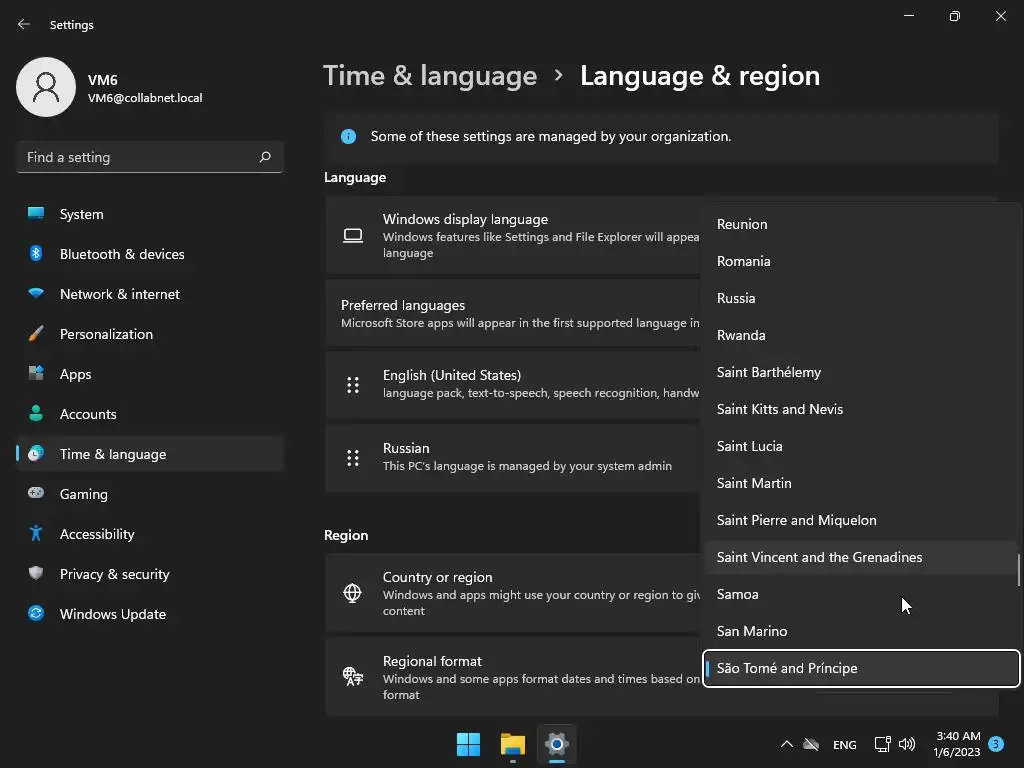Show hidden icons via taskbar chevron

tap(786, 744)
